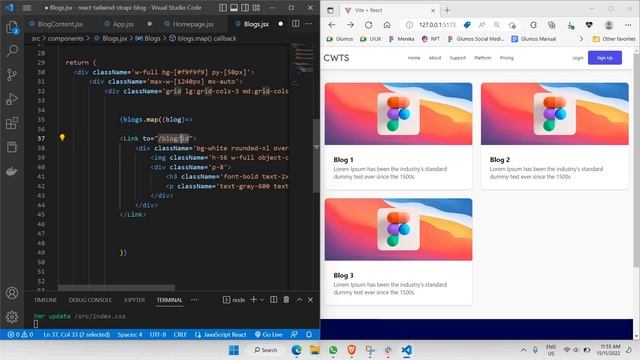Click the browser page vertical scrollbar
Viewport: 640px width, 360px height.
(x=636, y=160)
